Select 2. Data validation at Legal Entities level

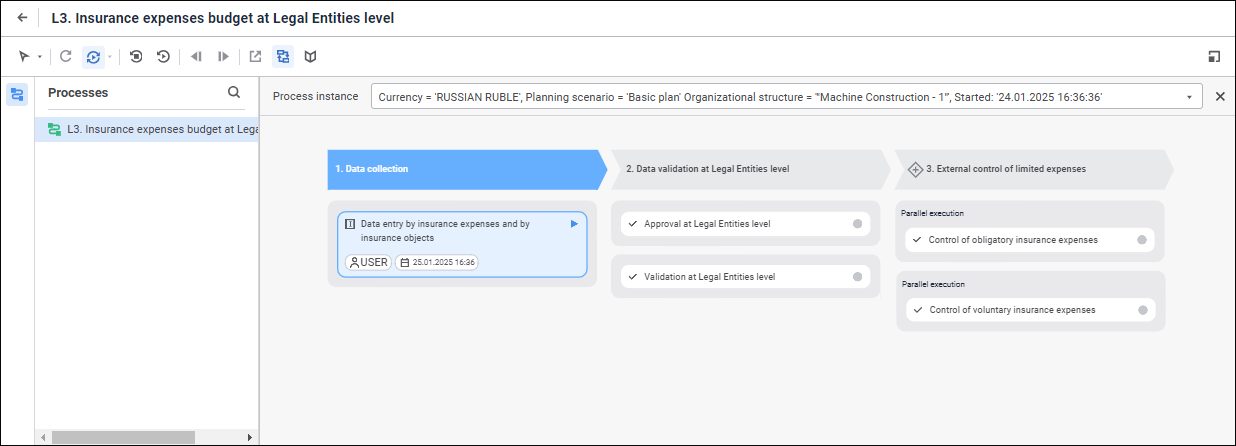point(745,169)
